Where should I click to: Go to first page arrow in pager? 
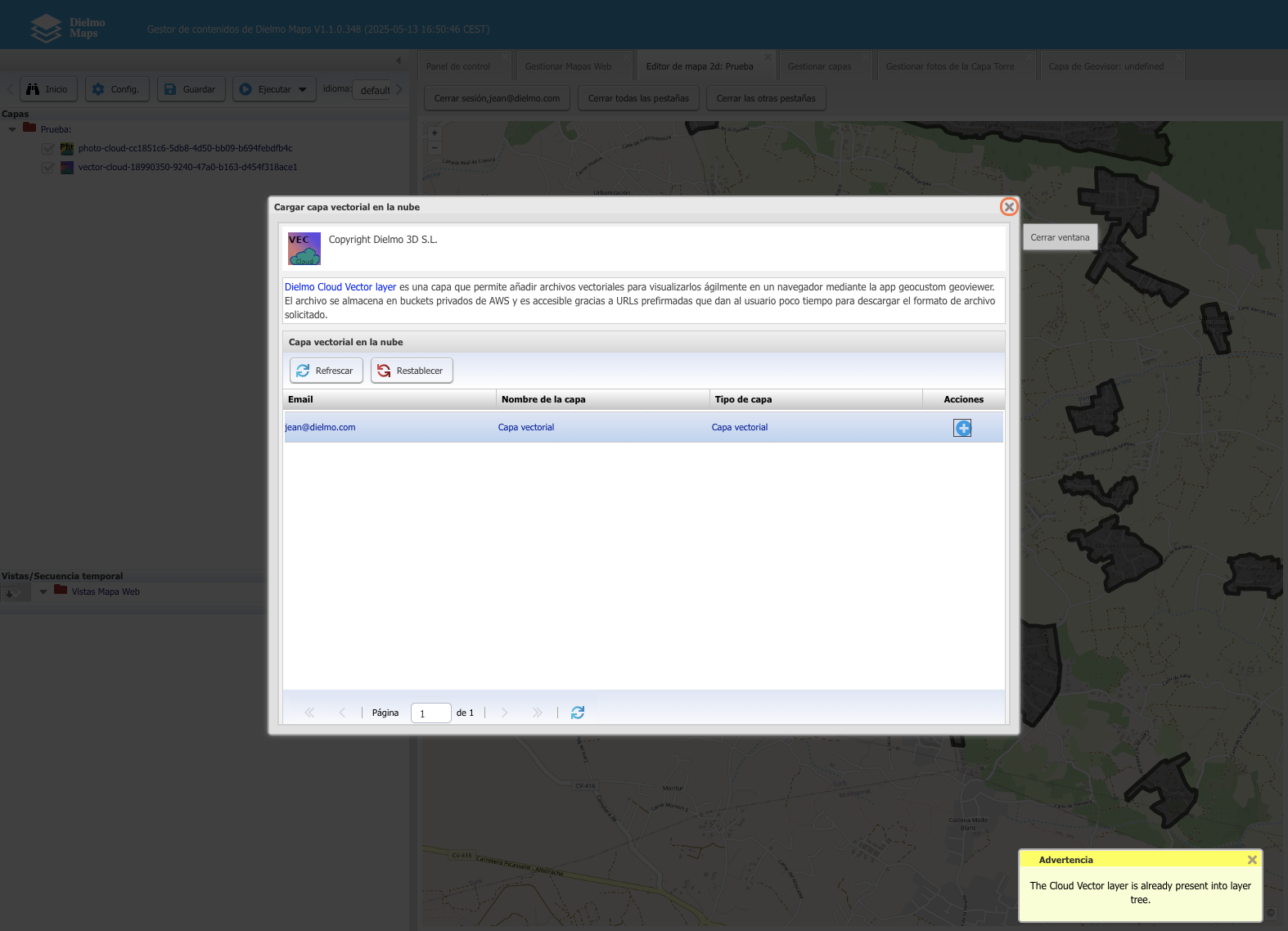(x=309, y=713)
